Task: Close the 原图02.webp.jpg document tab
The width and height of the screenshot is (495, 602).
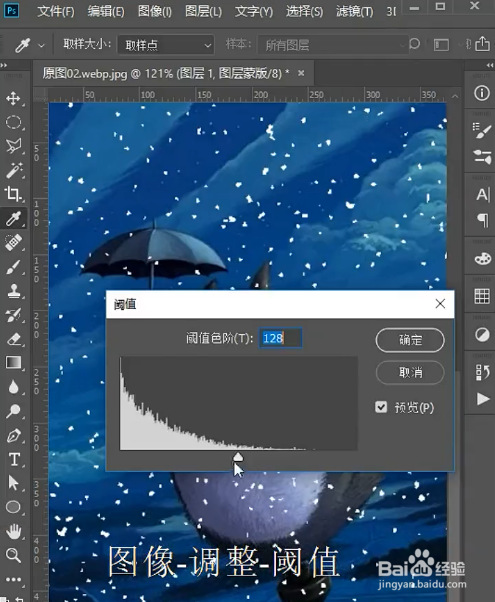Action: click(301, 73)
